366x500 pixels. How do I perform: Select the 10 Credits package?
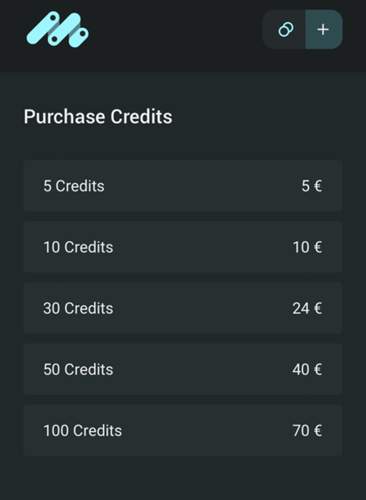pyautogui.click(x=183, y=247)
